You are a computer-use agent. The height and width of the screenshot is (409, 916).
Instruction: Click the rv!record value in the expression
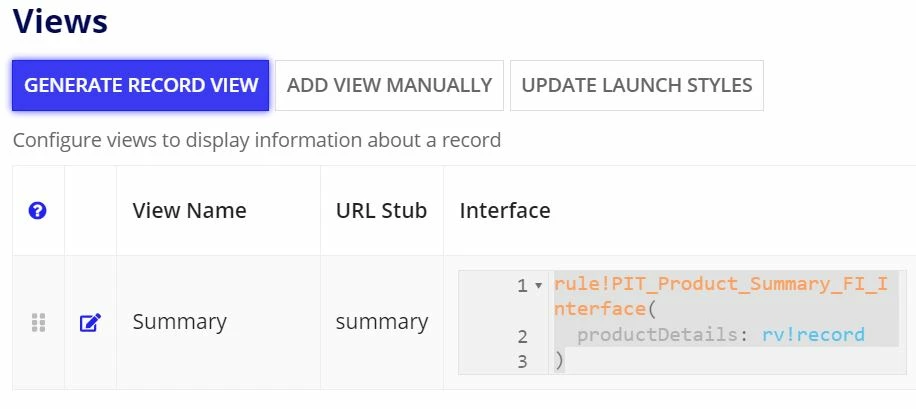813,335
